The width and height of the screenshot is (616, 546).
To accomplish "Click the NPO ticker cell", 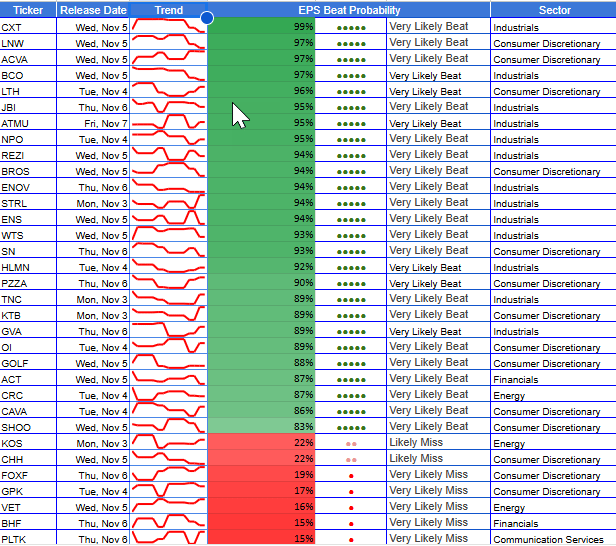I will (x=28, y=139).
